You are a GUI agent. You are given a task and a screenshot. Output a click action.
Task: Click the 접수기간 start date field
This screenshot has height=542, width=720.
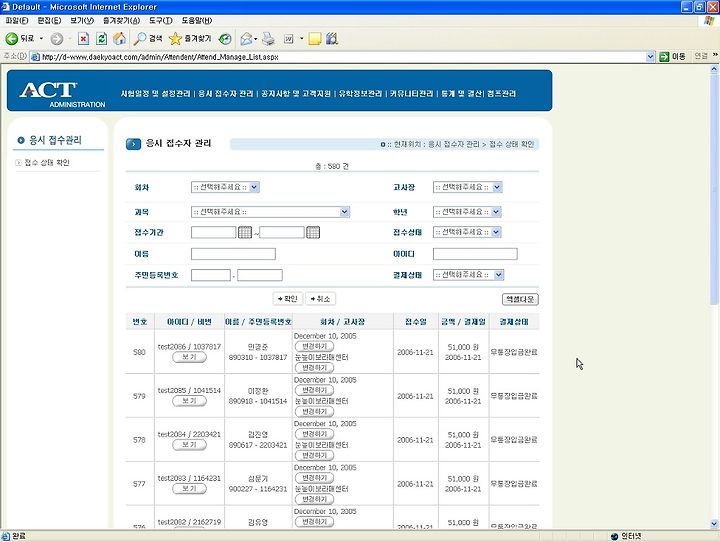click(x=214, y=232)
